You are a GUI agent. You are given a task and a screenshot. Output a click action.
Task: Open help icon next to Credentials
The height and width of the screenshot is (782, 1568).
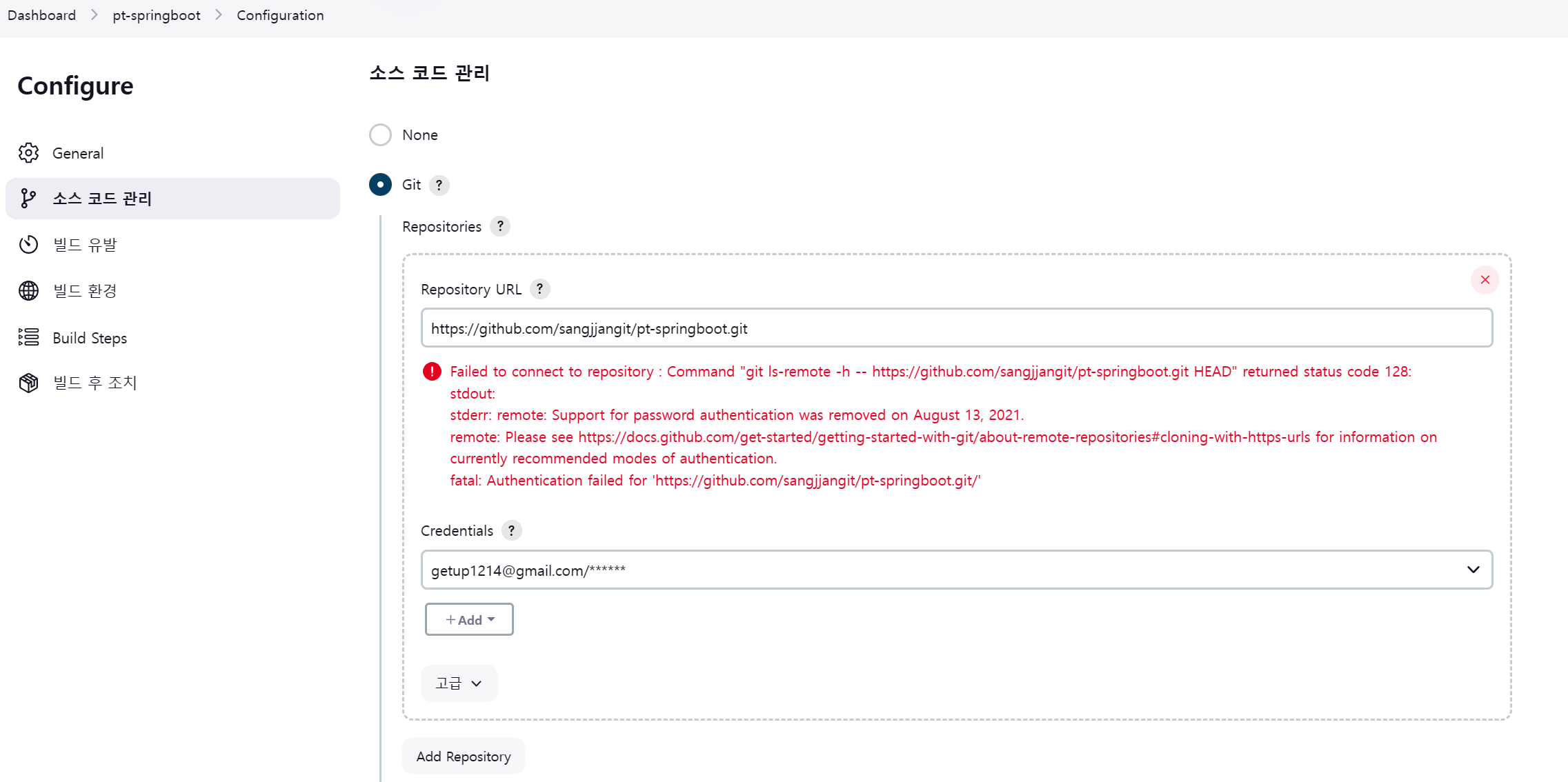pyautogui.click(x=511, y=530)
